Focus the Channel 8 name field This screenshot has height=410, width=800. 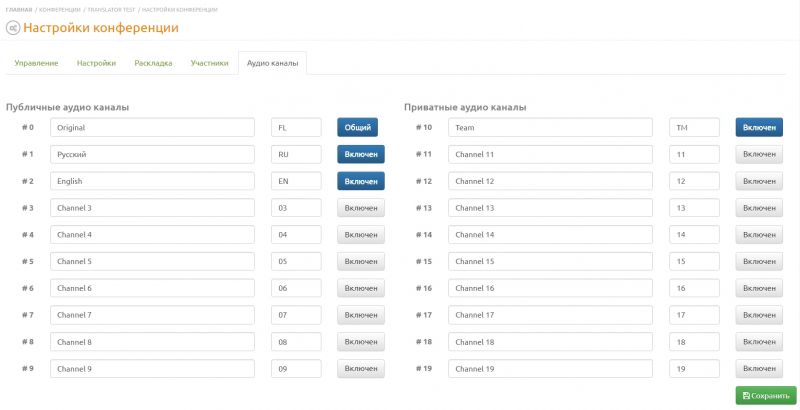pos(152,342)
